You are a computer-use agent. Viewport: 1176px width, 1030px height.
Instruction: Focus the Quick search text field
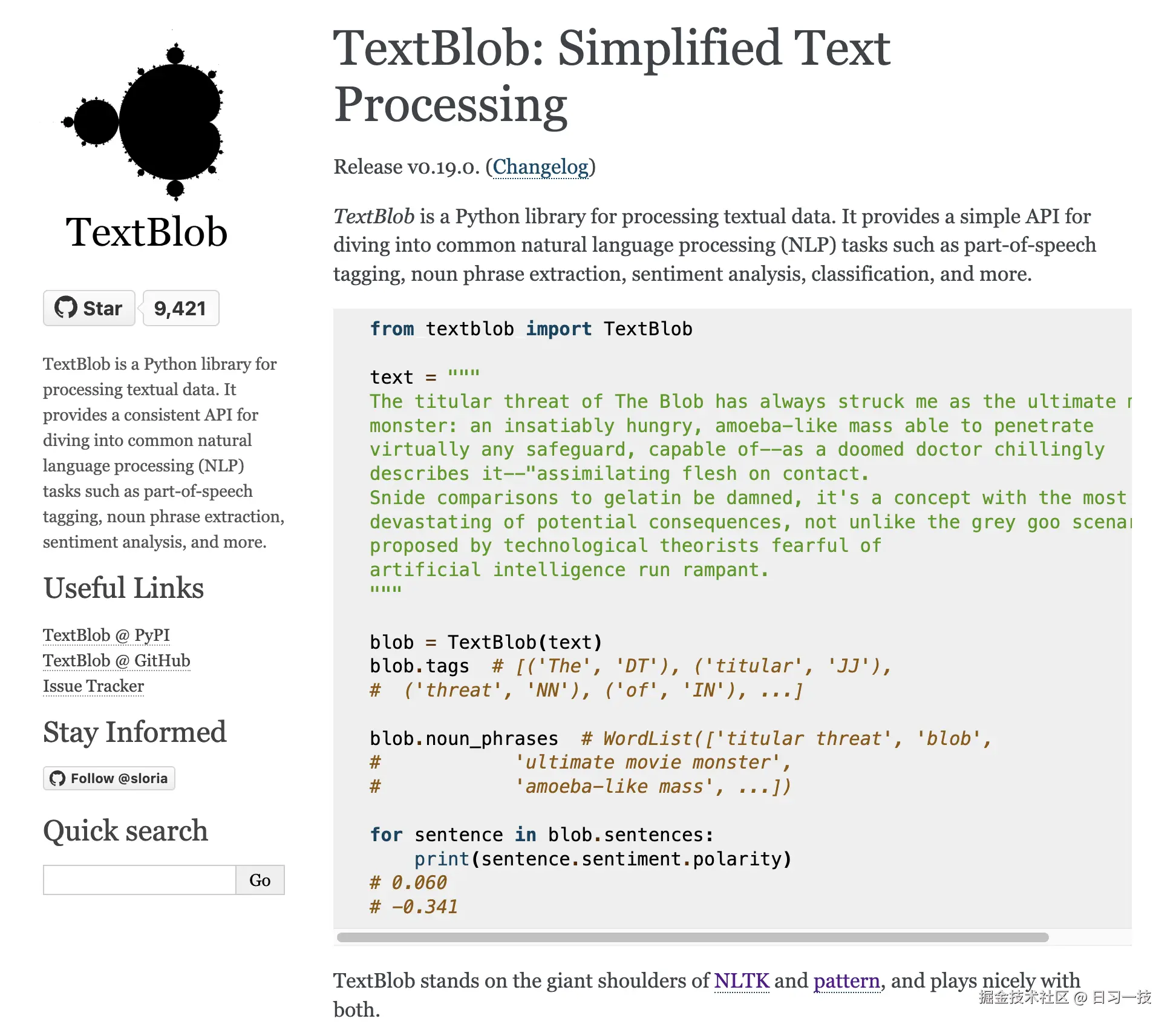[x=139, y=880]
